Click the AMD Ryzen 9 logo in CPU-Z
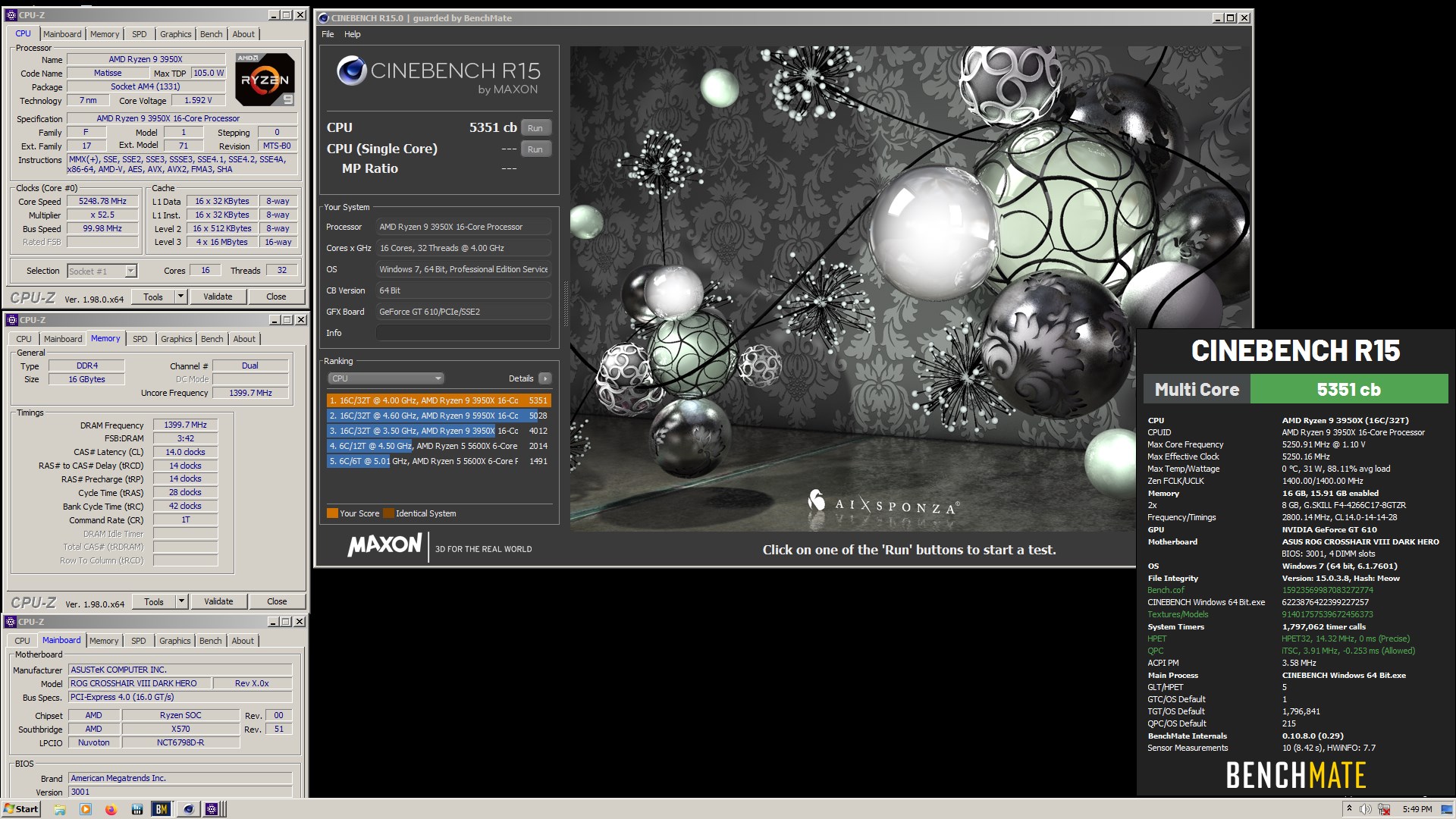The image size is (1456, 819). [265, 79]
